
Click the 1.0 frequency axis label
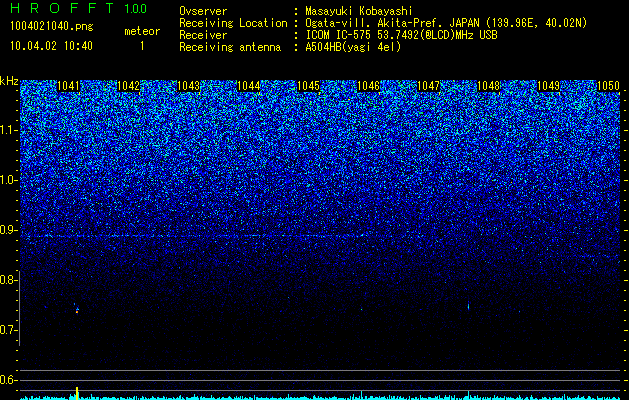8,180
